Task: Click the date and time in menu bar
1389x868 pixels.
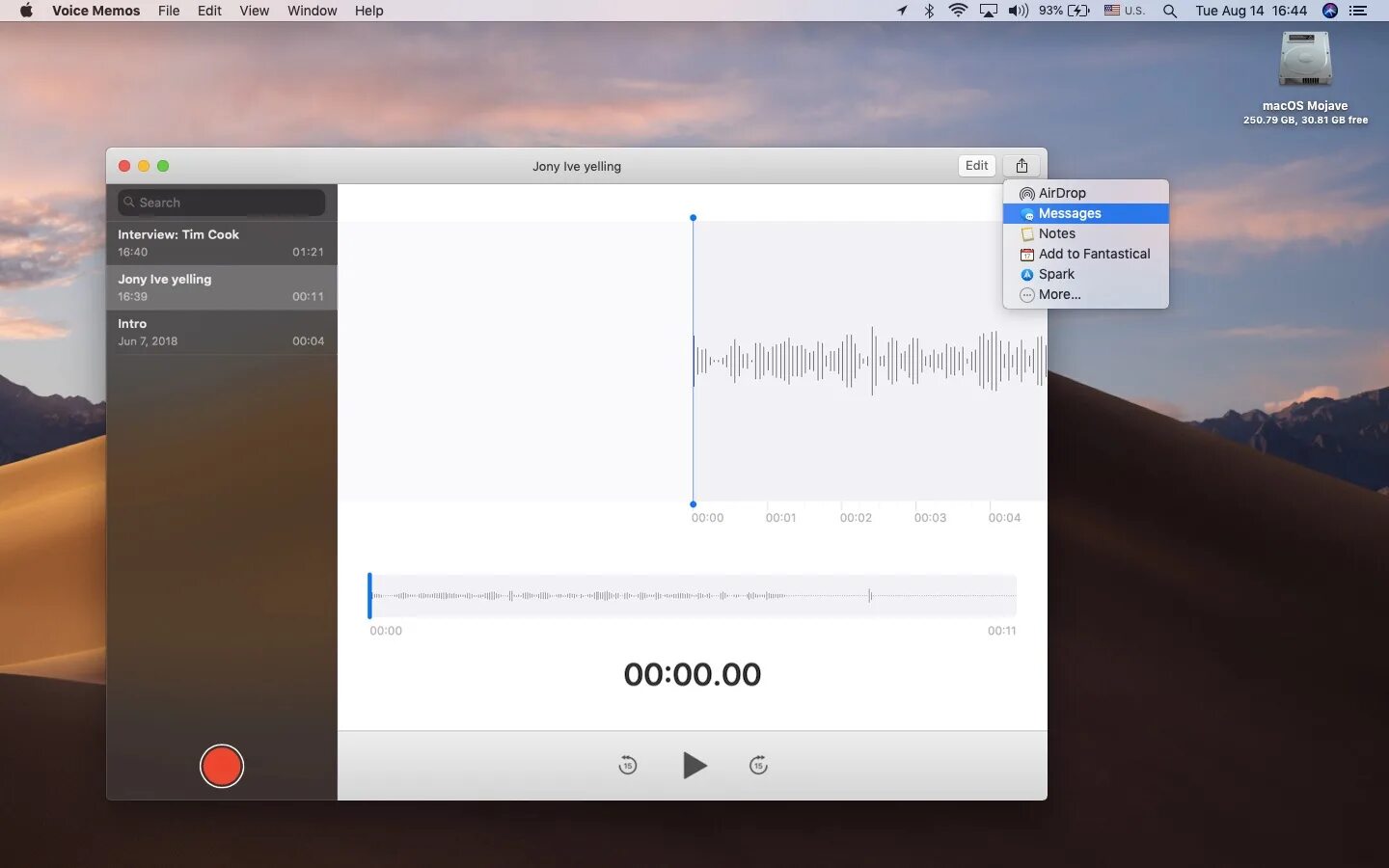Action: [1251, 11]
